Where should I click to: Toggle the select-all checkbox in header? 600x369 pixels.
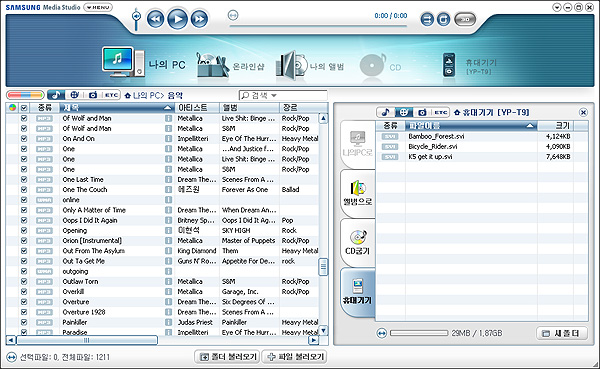(x=24, y=108)
